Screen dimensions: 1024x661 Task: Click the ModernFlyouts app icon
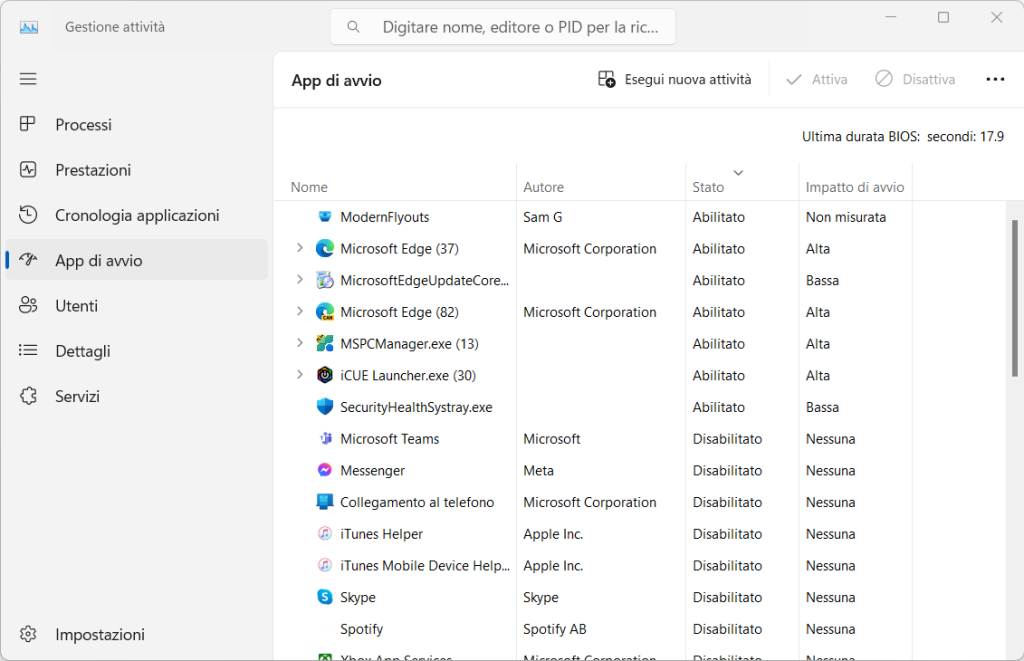click(x=325, y=217)
